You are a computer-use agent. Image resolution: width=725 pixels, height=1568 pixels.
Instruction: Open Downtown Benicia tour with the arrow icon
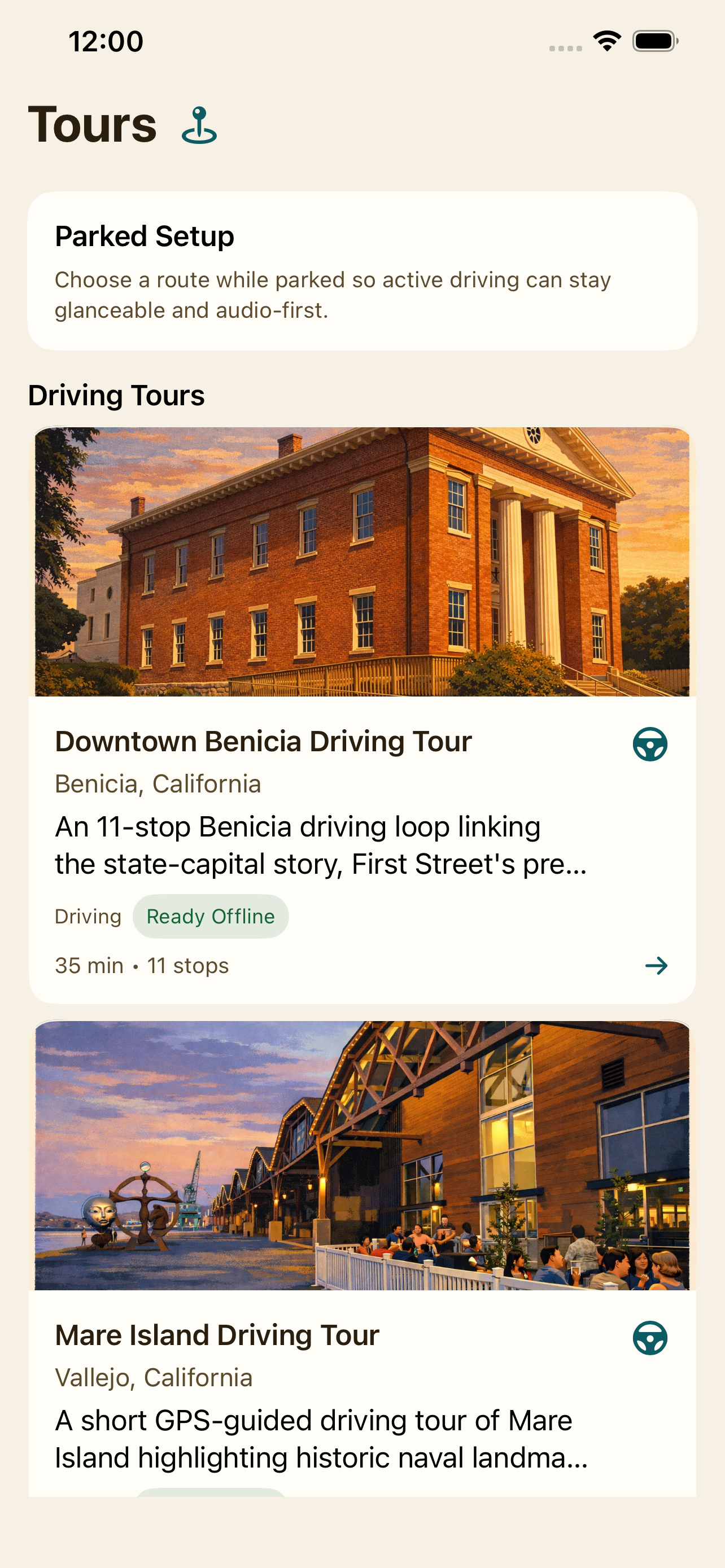click(x=656, y=965)
